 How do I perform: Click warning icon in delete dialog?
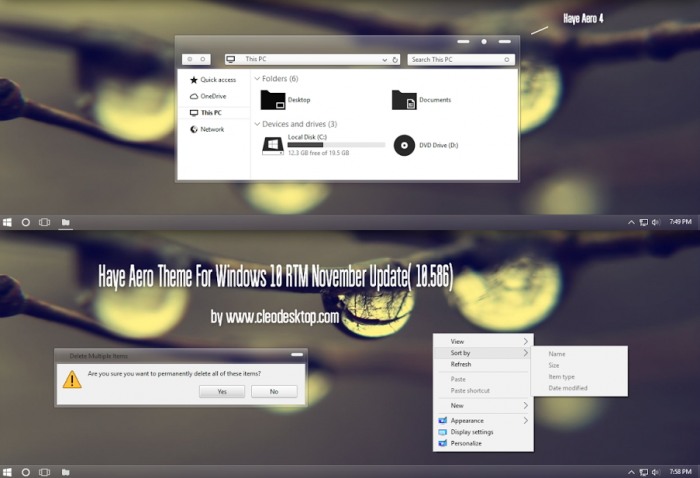click(x=72, y=380)
